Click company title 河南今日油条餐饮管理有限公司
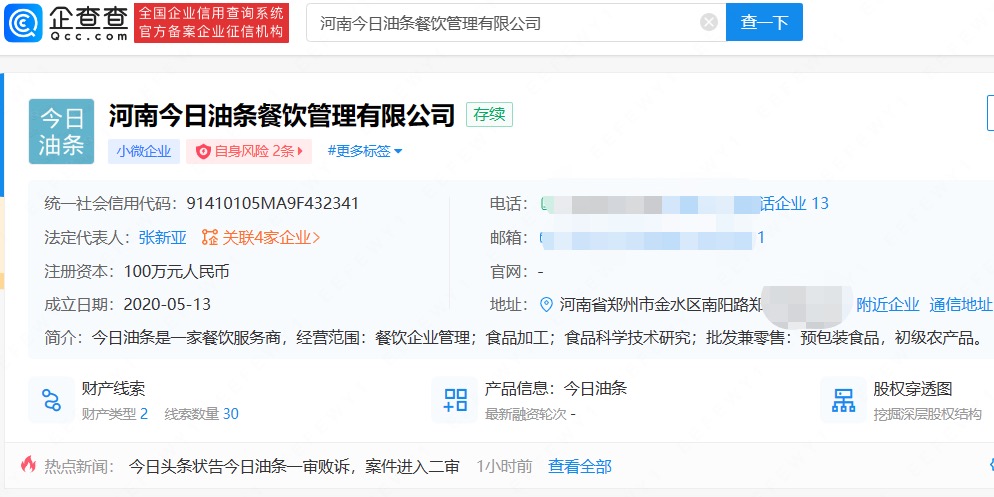994x497 pixels. (x=282, y=115)
